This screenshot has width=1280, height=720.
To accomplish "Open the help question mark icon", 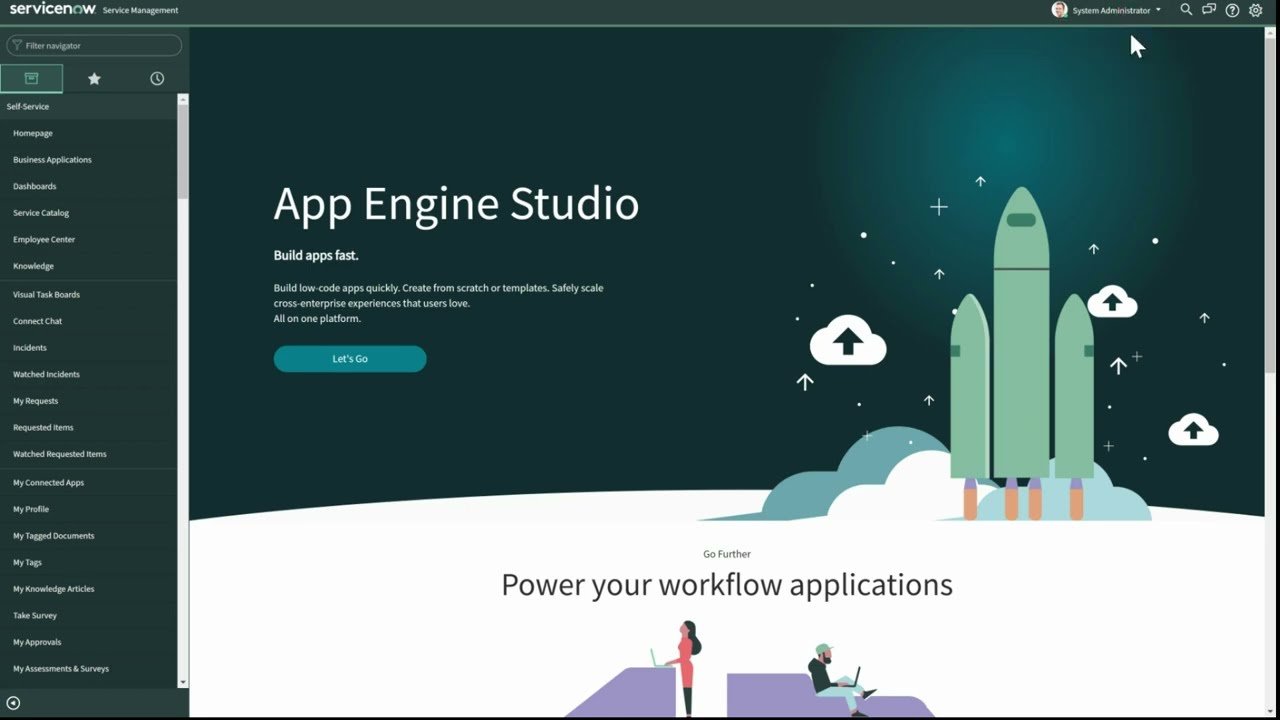I will tap(1232, 10).
